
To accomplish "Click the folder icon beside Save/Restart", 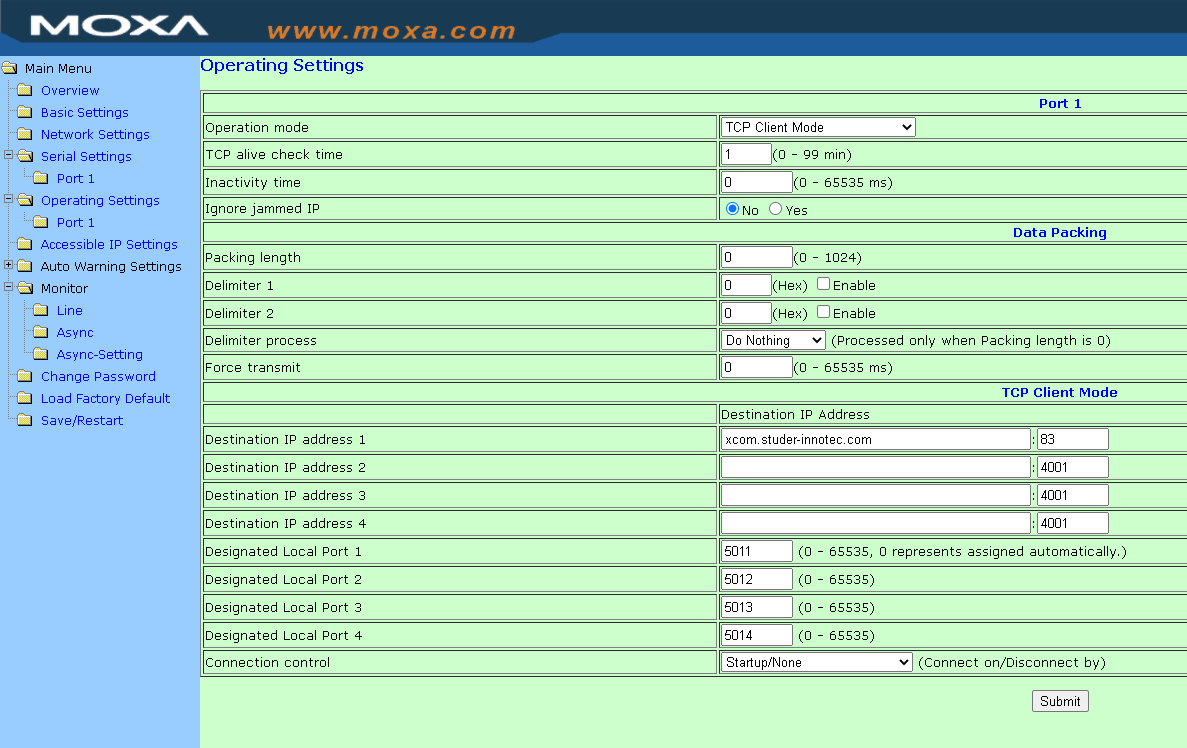I will coord(25,419).
